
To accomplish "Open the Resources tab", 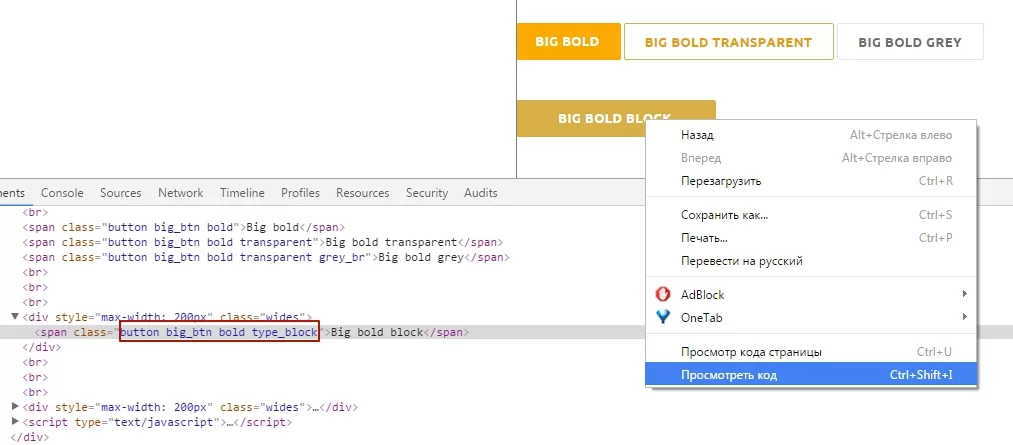I will tap(362, 193).
